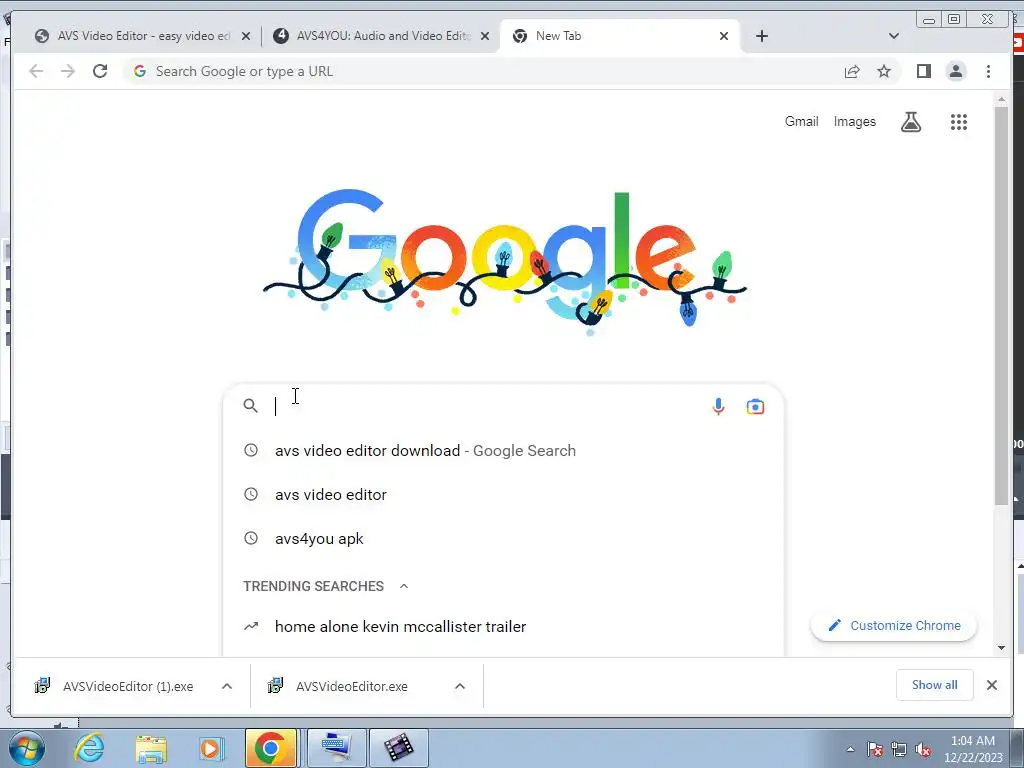Image resolution: width=1024 pixels, height=768 pixels.
Task: Close the New Tab tab
Action: tap(724, 36)
